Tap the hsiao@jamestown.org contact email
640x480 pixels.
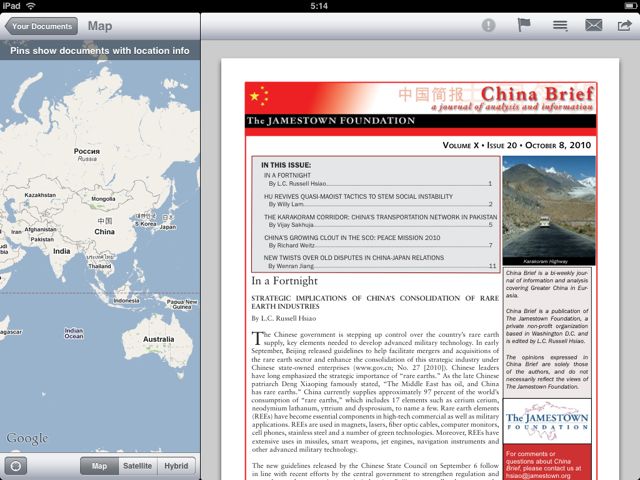click(538, 476)
